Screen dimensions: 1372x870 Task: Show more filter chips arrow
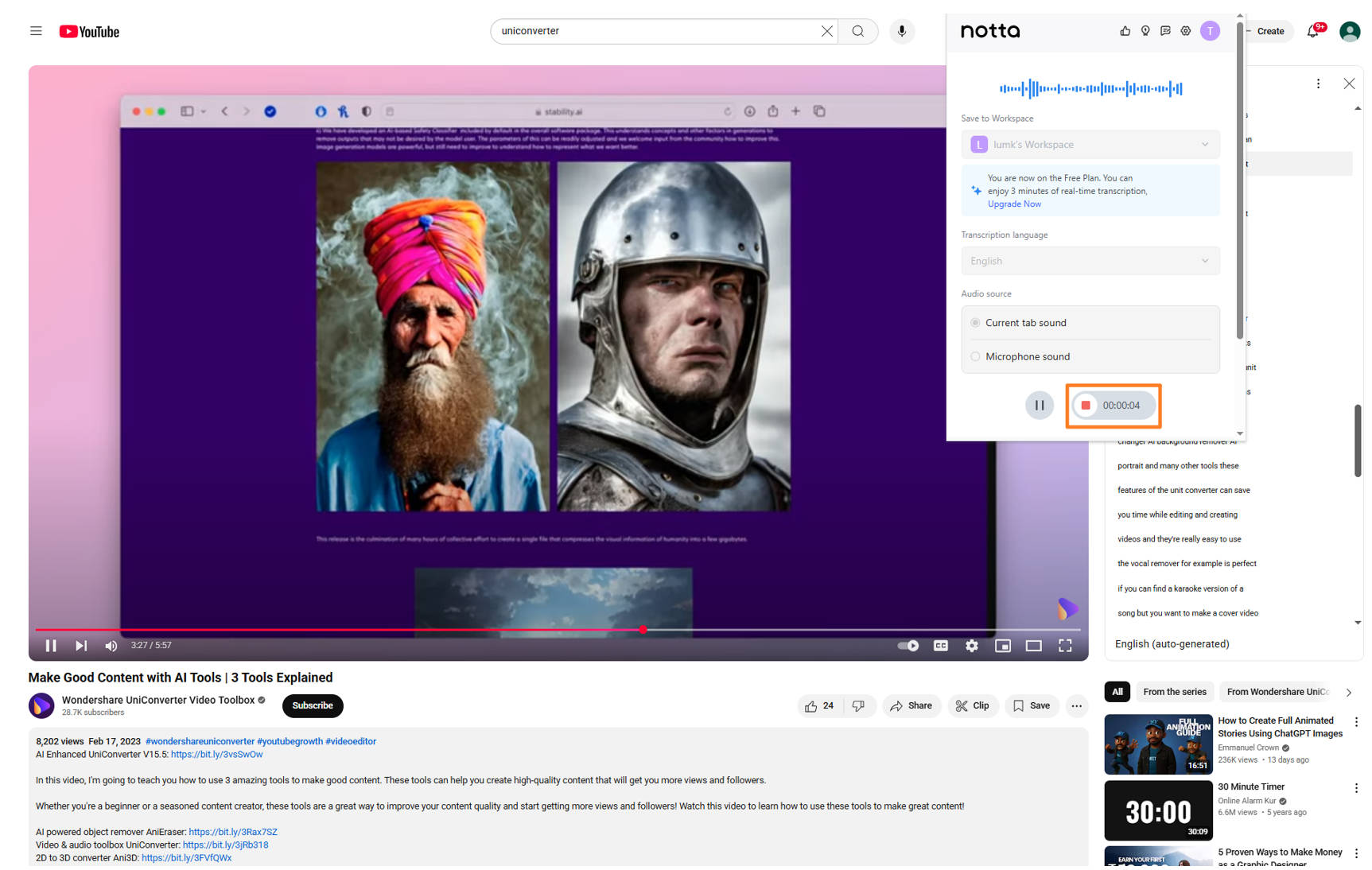click(x=1348, y=693)
